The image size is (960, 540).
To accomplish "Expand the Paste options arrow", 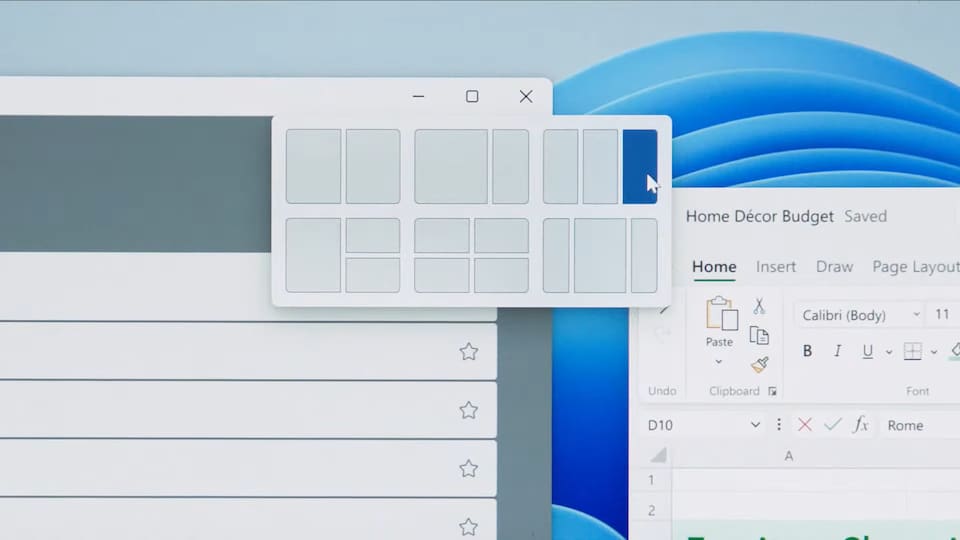I will (x=719, y=362).
